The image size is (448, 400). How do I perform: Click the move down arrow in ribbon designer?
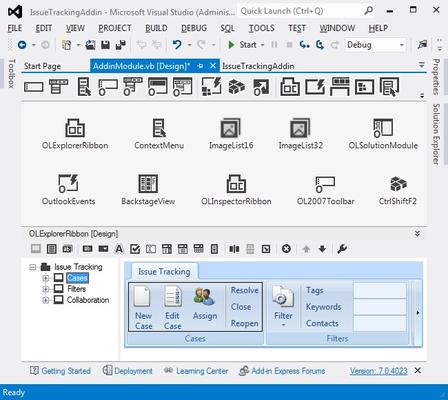point(322,249)
